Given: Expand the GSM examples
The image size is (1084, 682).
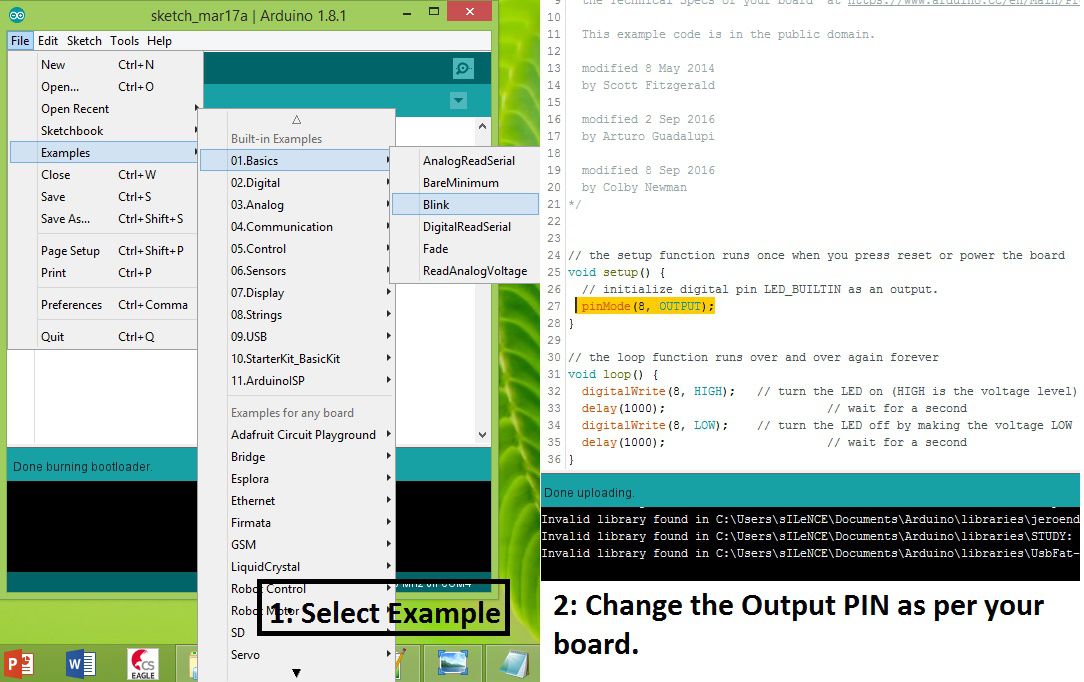Looking at the screenshot, I should coord(297,544).
